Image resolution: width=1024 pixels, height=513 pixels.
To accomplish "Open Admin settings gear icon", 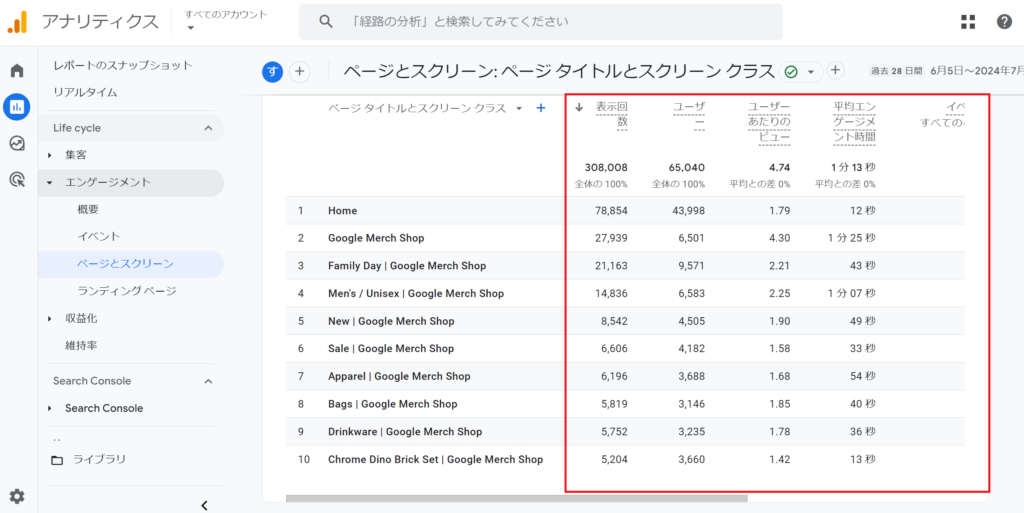I will [17, 496].
